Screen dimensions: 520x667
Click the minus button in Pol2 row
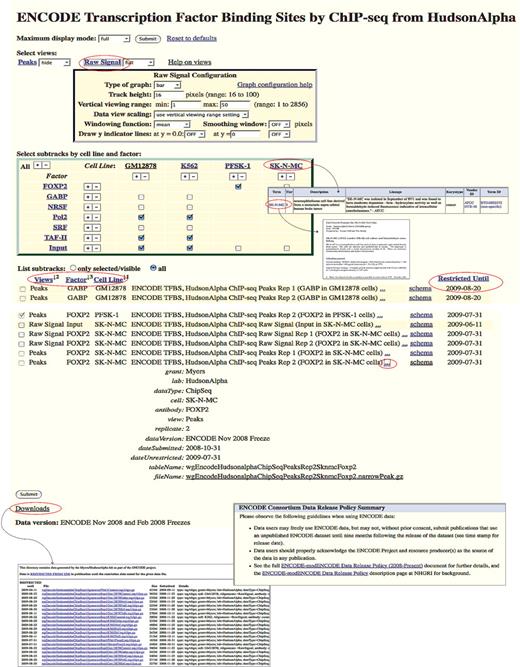pos(97,217)
